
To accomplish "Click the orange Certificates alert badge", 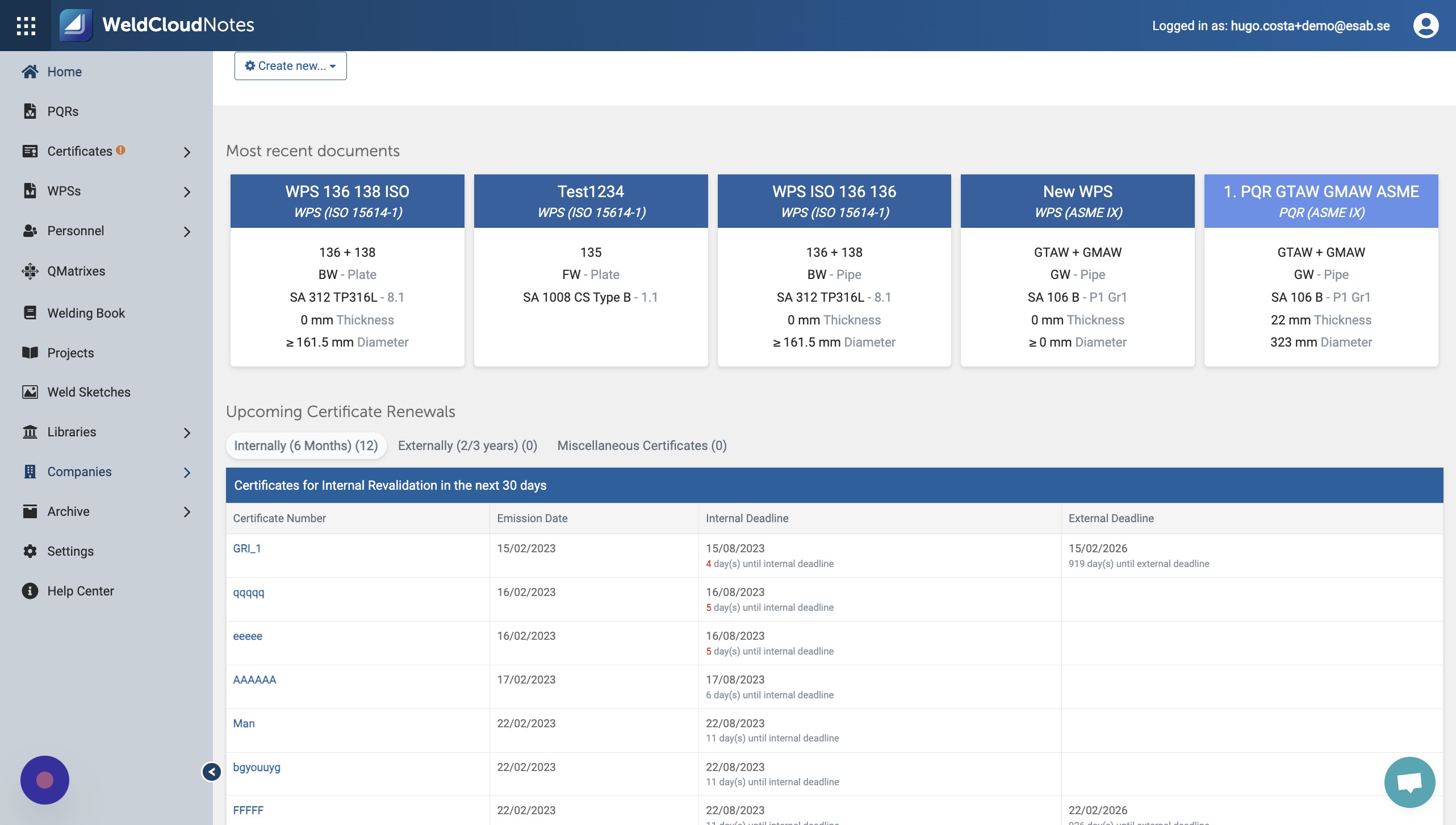I will pos(120,150).
